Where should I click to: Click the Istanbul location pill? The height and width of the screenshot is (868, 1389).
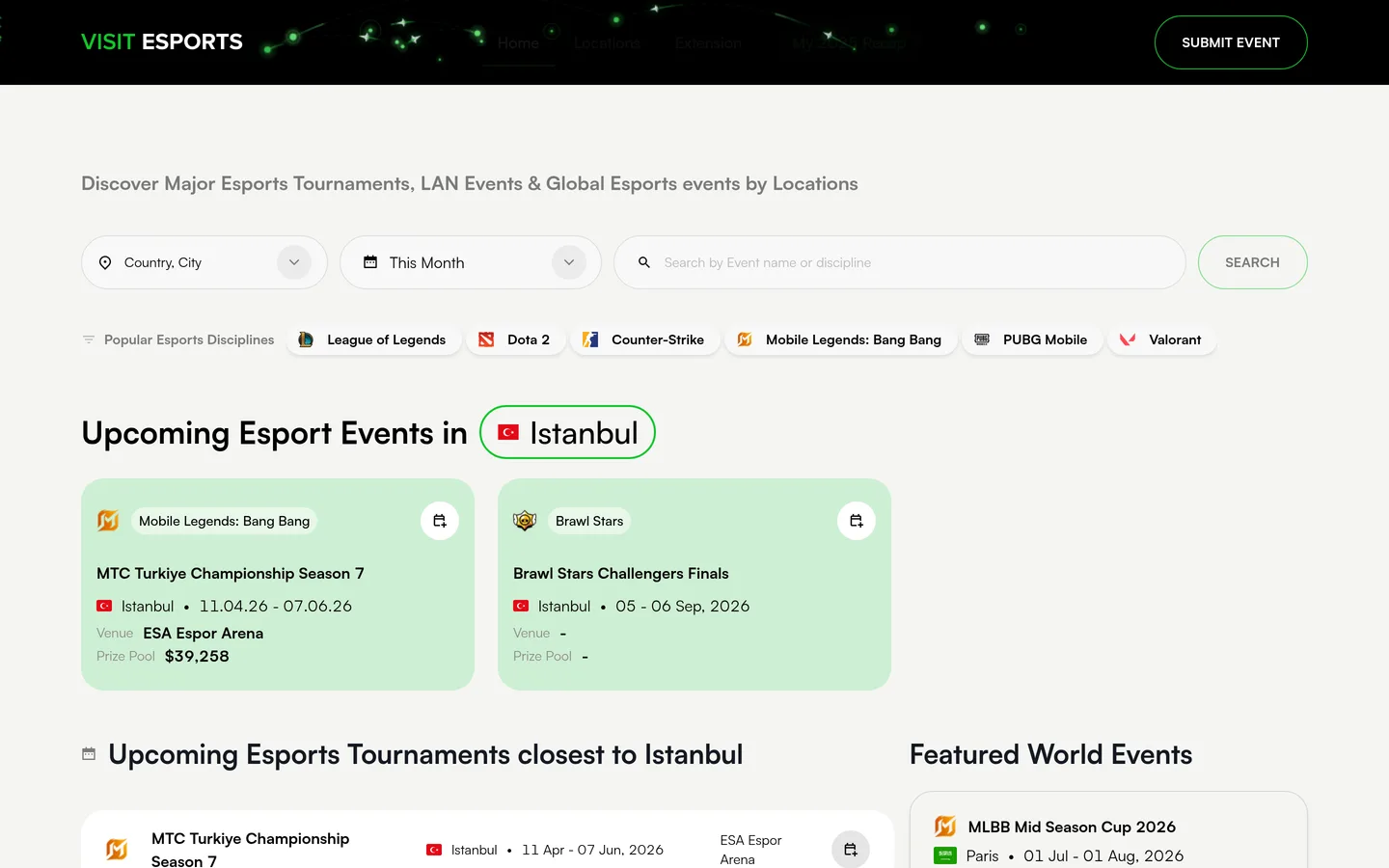[567, 432]
